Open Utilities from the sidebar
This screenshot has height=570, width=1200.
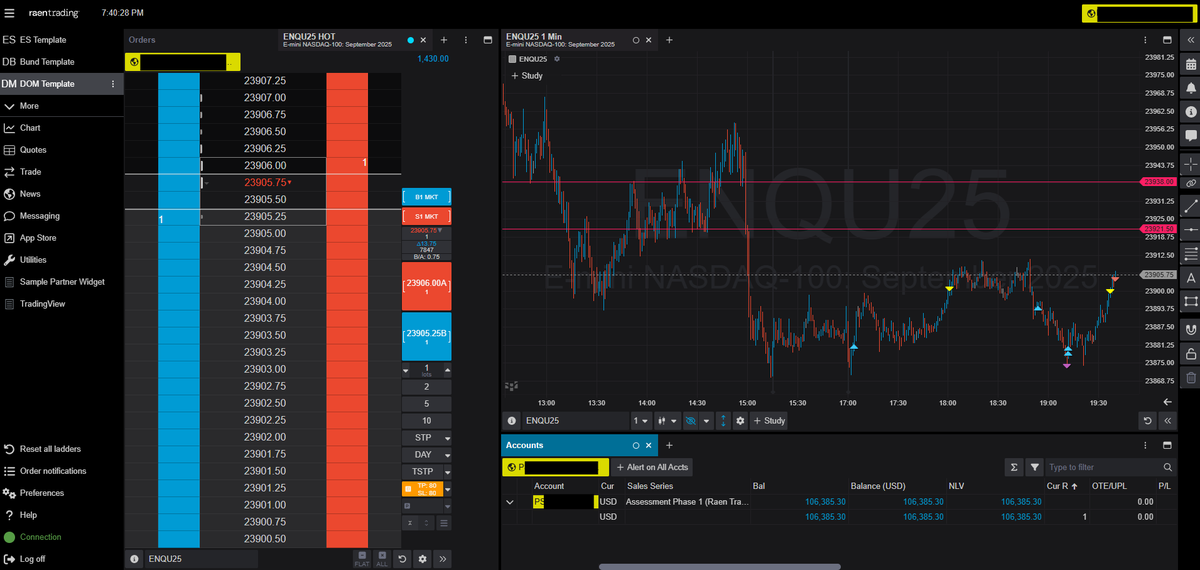click(x=62, y=260)
